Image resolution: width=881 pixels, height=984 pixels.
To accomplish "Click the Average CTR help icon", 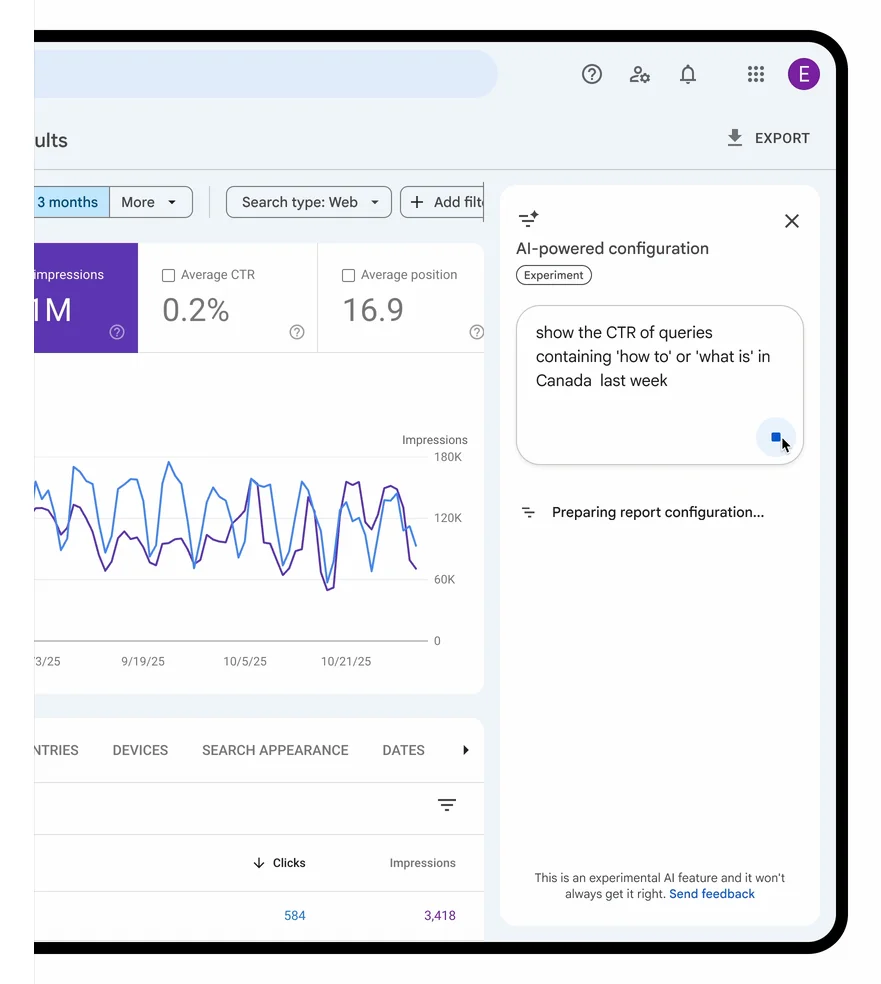I will pos(297,332).
